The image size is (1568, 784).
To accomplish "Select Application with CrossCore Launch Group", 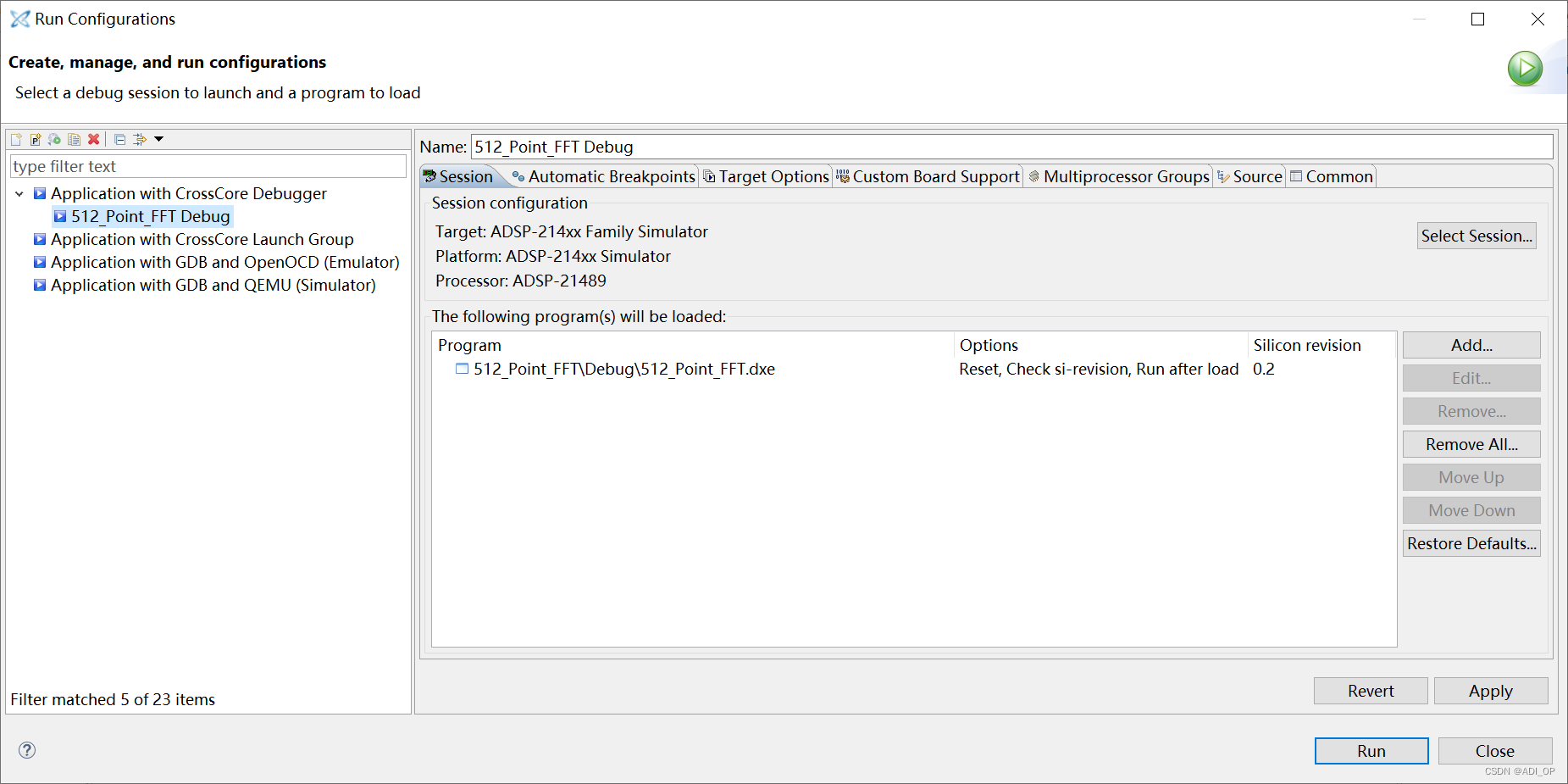I will pyautogui.click(x=202, y=239).
